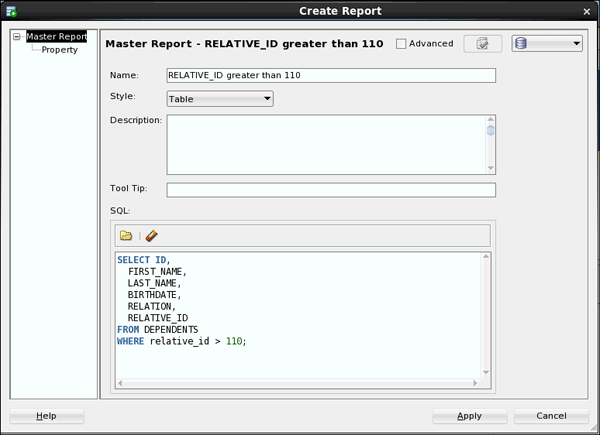Click SQL editor horizontal scroll right arrow

(475, 383)
